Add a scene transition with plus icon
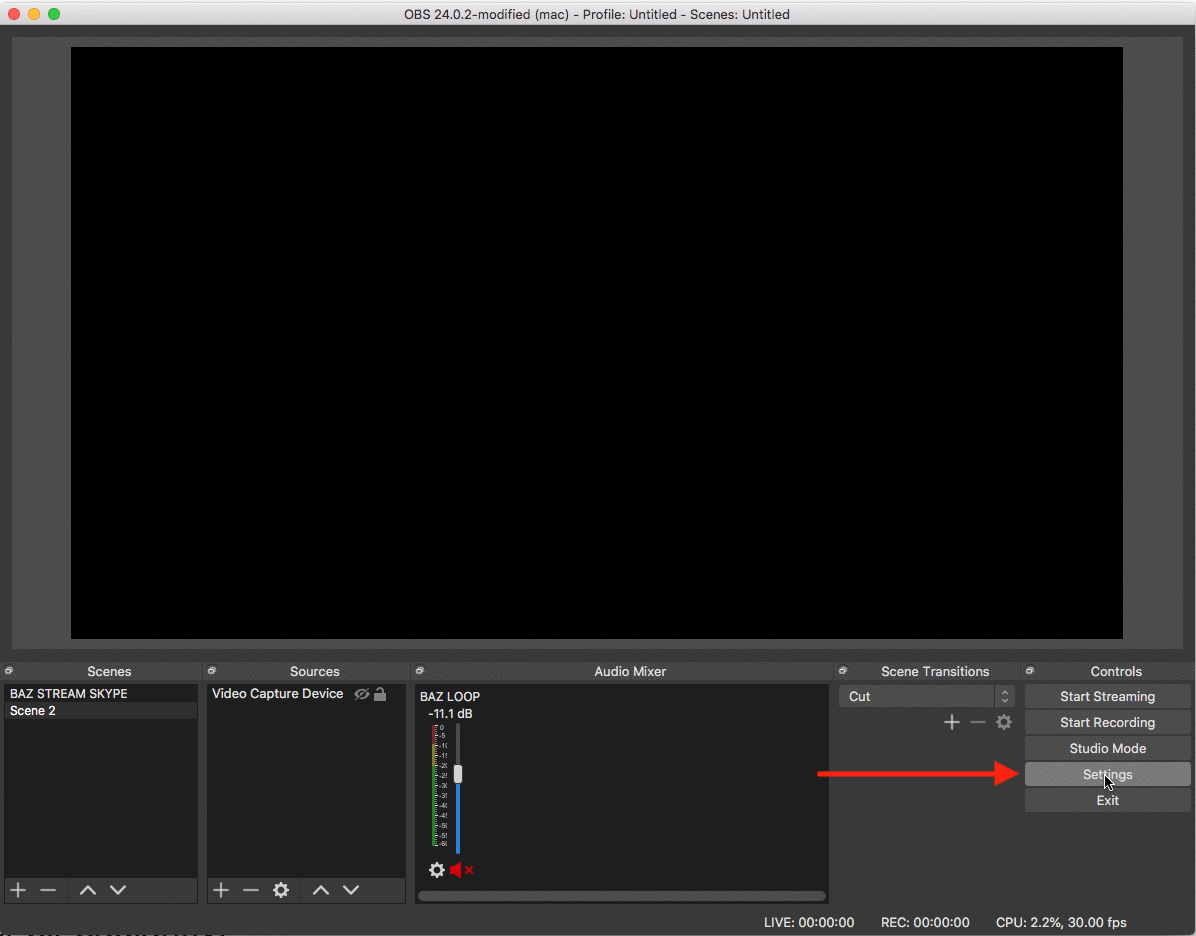Image resolution: width=1196 pixels, height=936 pixels. 952,722
